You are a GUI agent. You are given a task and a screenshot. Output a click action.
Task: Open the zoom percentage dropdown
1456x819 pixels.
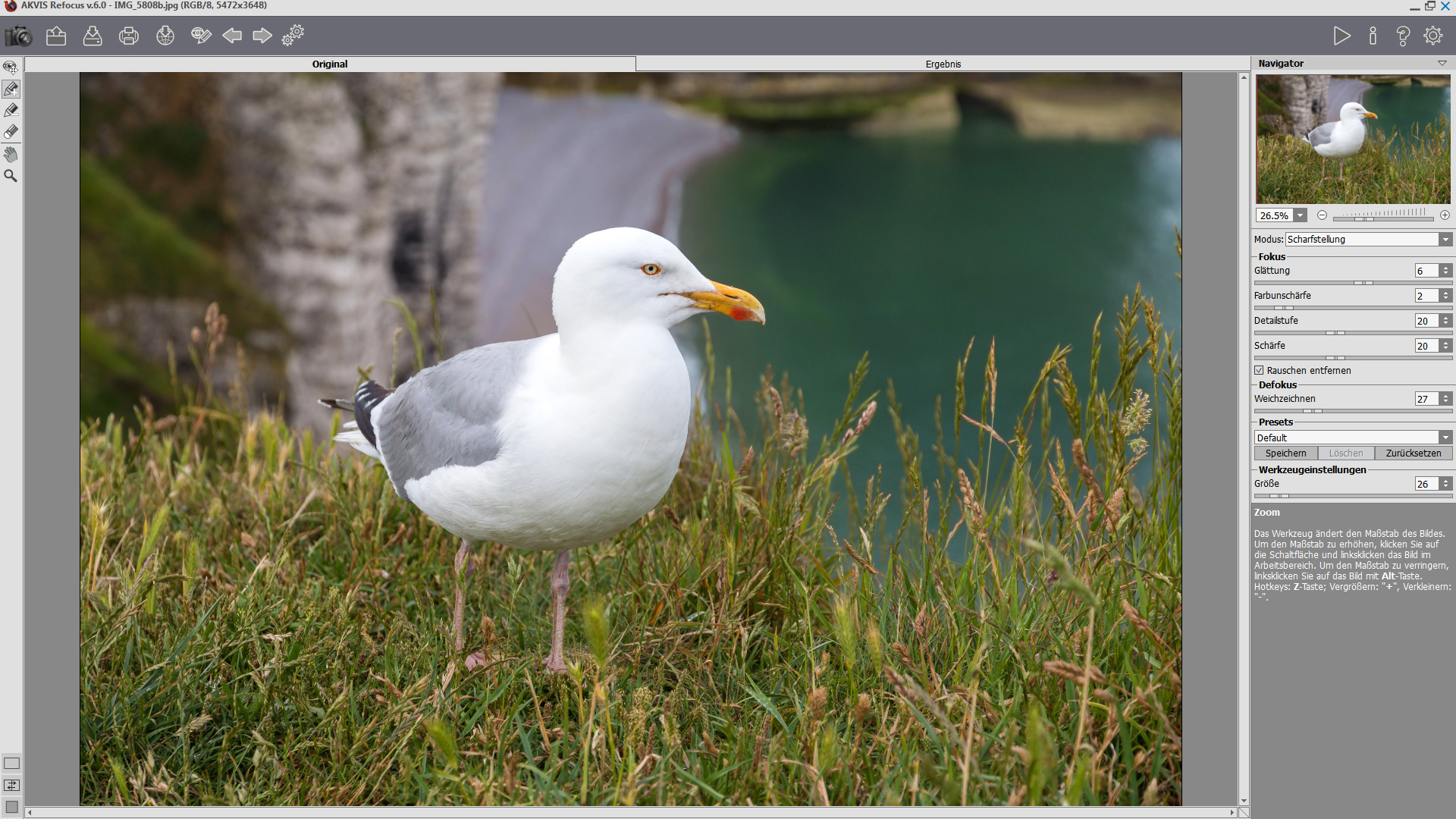click(1301, 215)
